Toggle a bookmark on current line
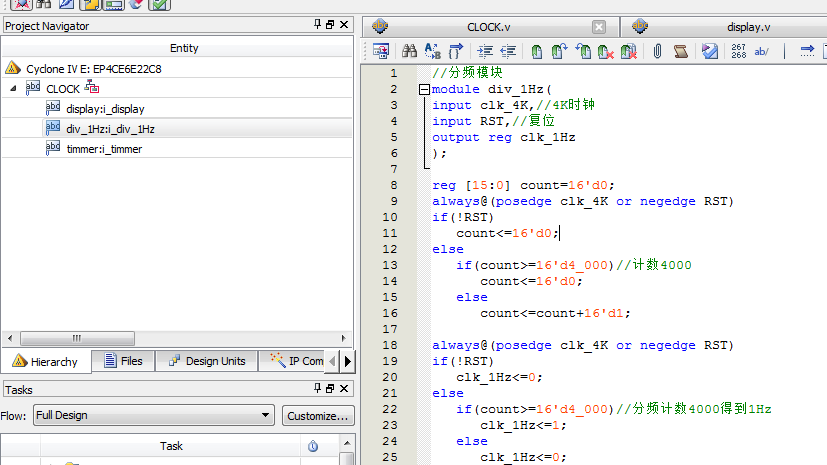The image size is (827, 465). (536, 52)
